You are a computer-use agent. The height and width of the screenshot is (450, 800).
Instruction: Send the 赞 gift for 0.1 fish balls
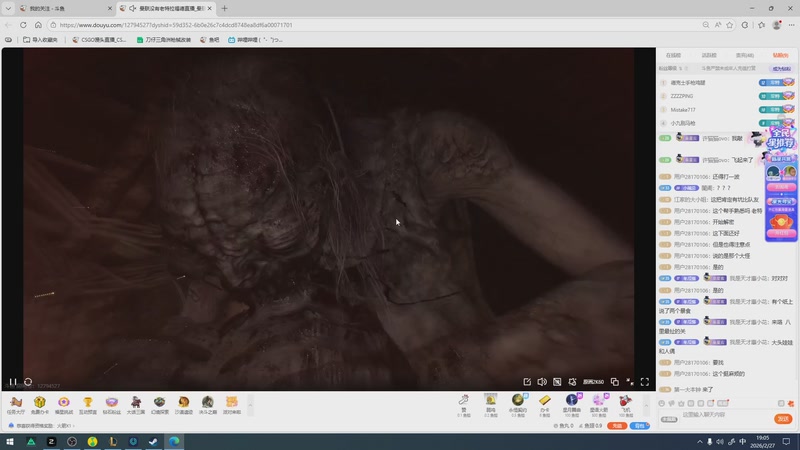pos(464,406)
